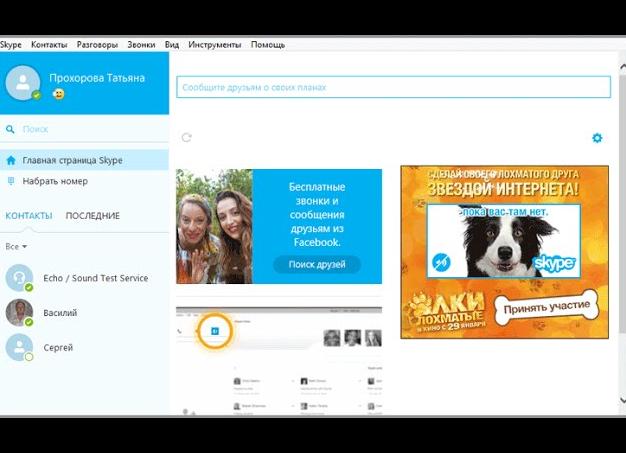Click the scroll down arrow of main pane
The height and width of the screenshot is (453, 626).
(x=622, y=400)
